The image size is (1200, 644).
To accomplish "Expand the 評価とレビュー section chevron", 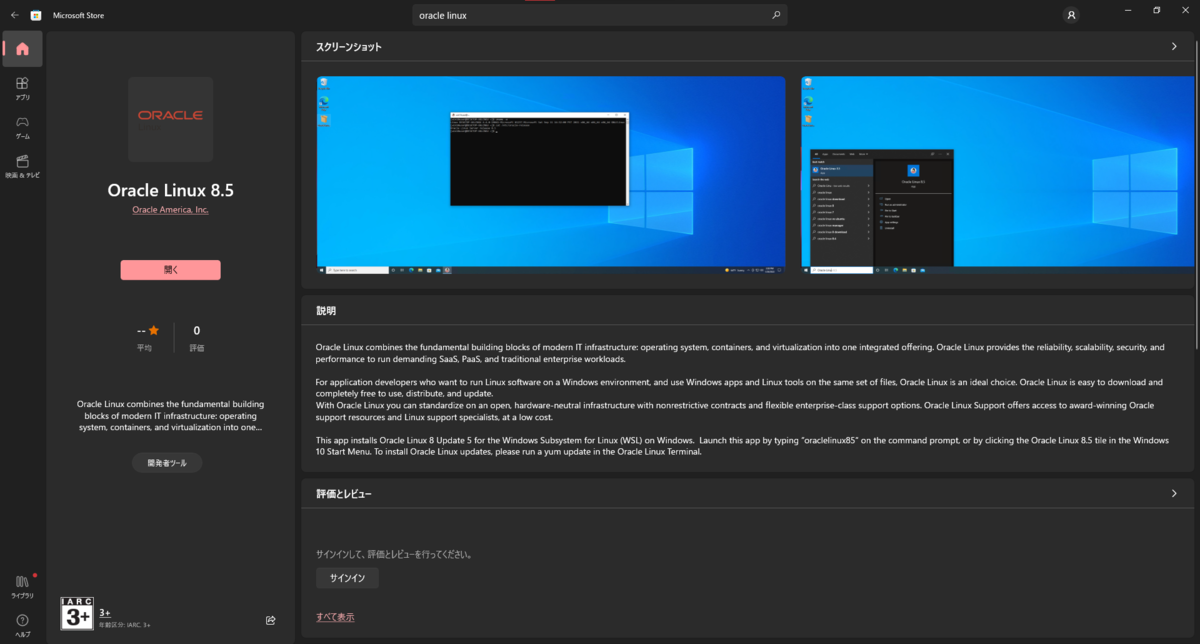I will 1175,494.
